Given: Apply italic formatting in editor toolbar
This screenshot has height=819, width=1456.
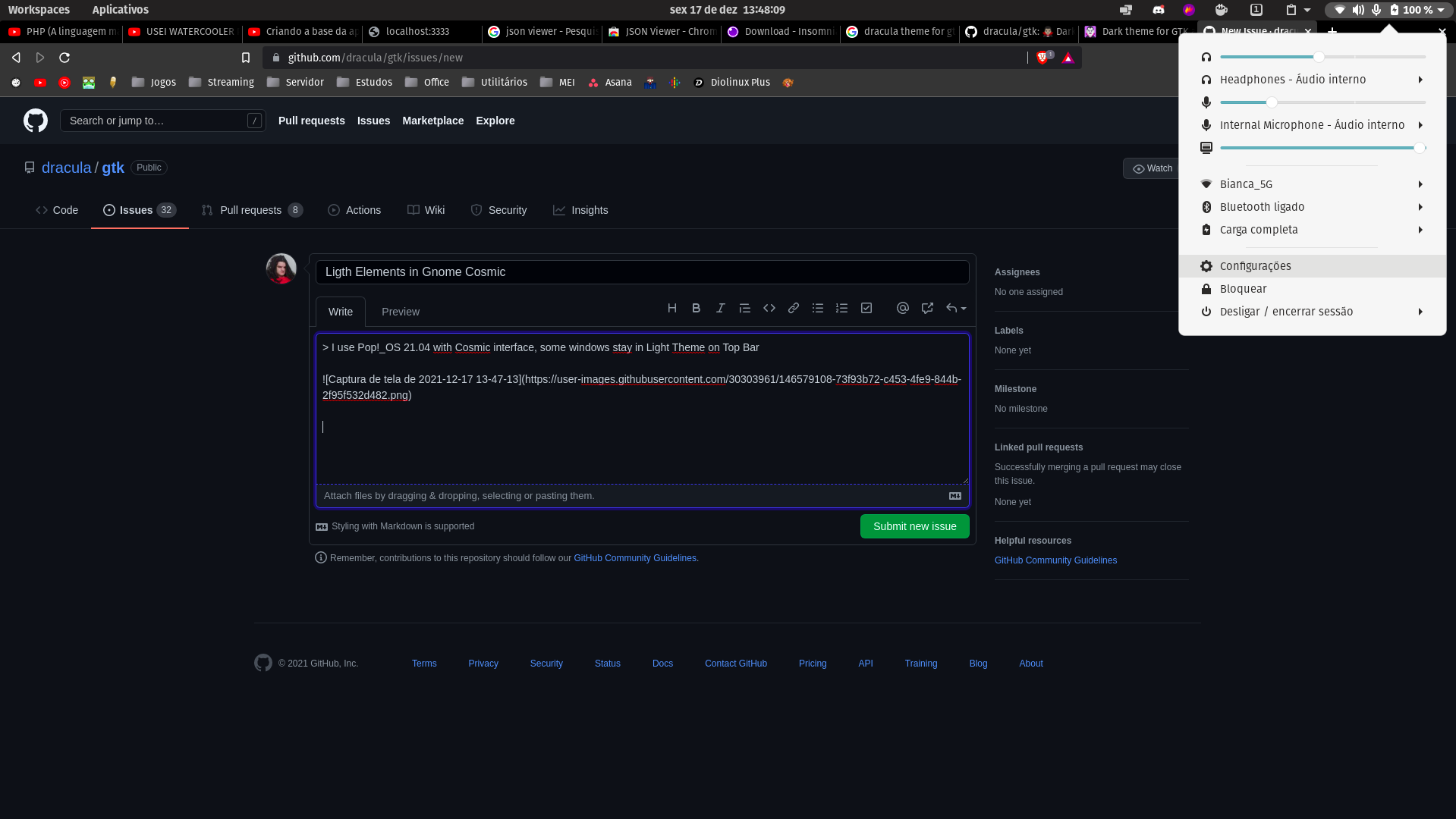Looking at the screenshot, I should pos(721,308).
